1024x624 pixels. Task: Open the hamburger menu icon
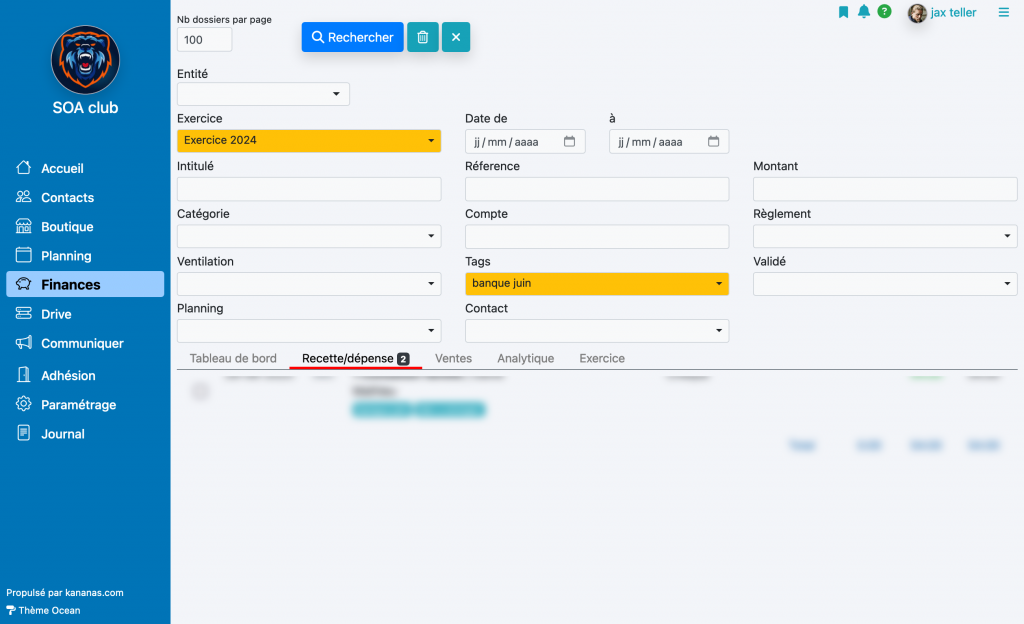point(1003,12)
